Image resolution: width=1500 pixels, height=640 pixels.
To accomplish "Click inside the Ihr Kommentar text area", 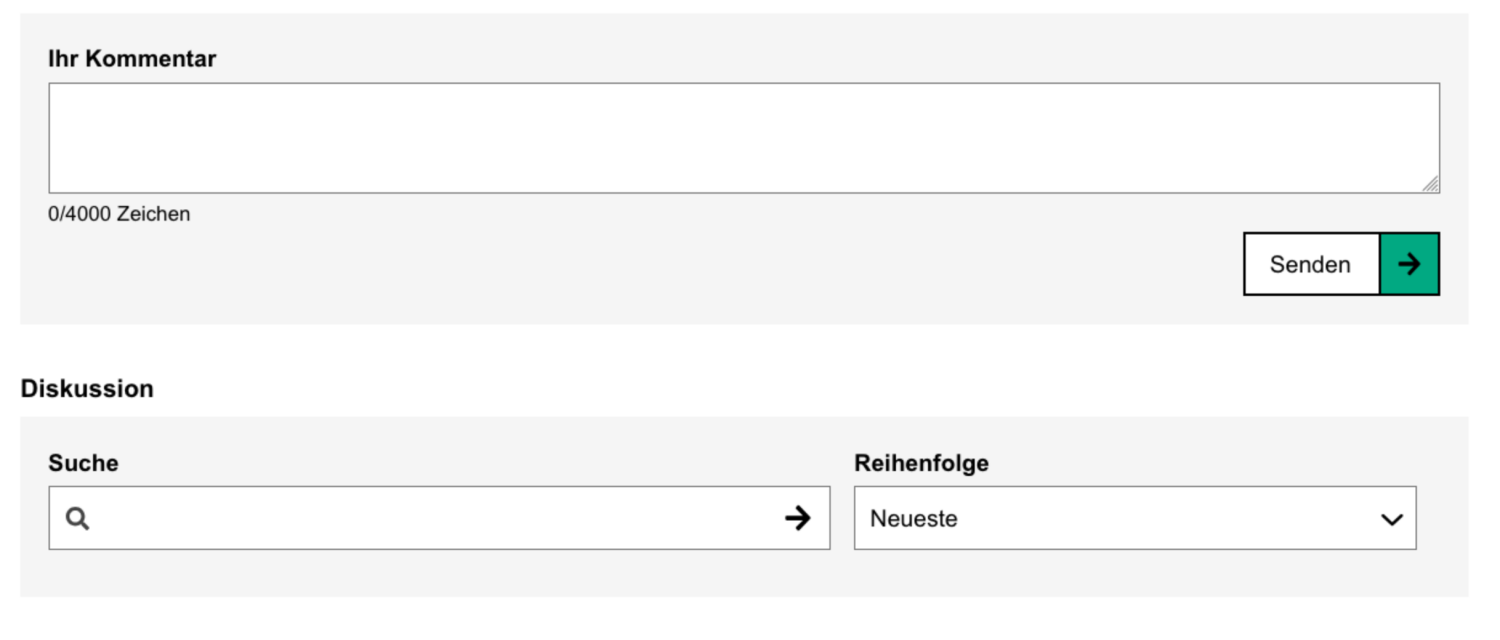I will coord(744,135).
